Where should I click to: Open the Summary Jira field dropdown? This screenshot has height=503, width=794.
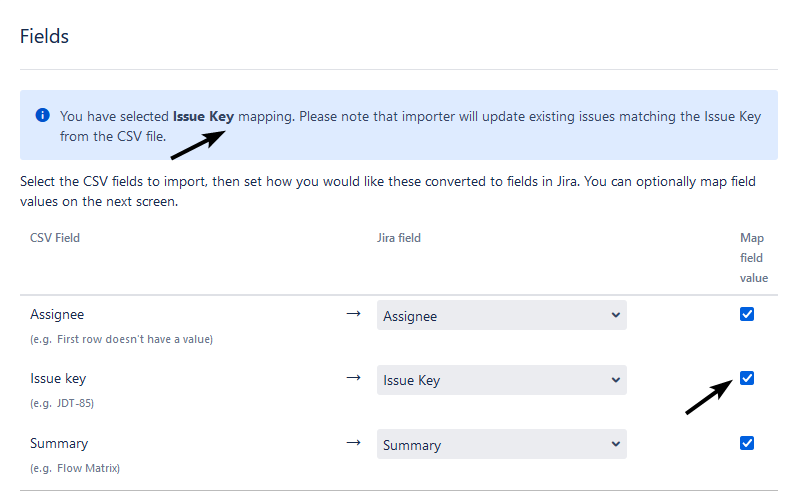[501, 444]
